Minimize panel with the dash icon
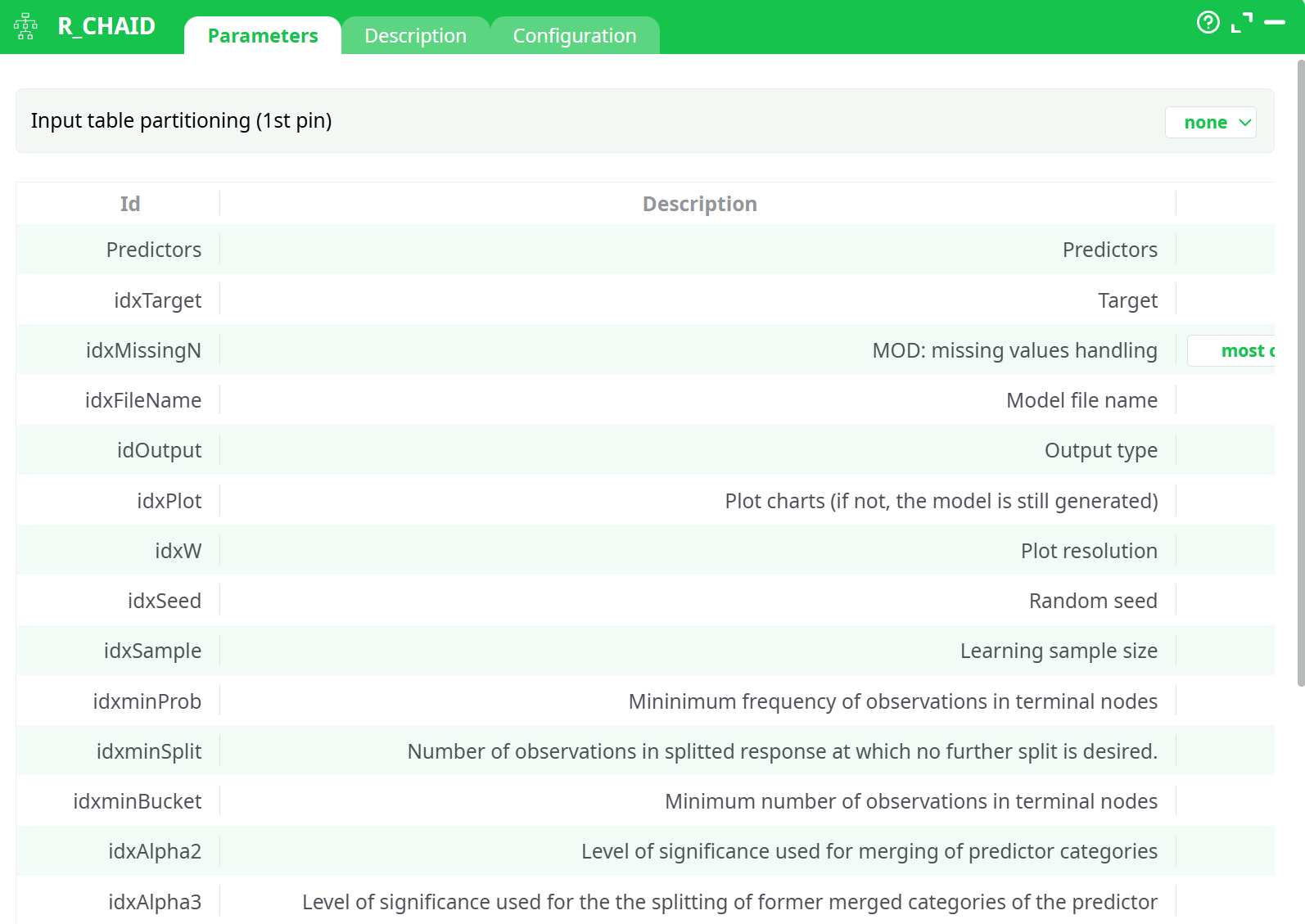Viewport: 1305px width, 924px height. tap(1275, 23)
